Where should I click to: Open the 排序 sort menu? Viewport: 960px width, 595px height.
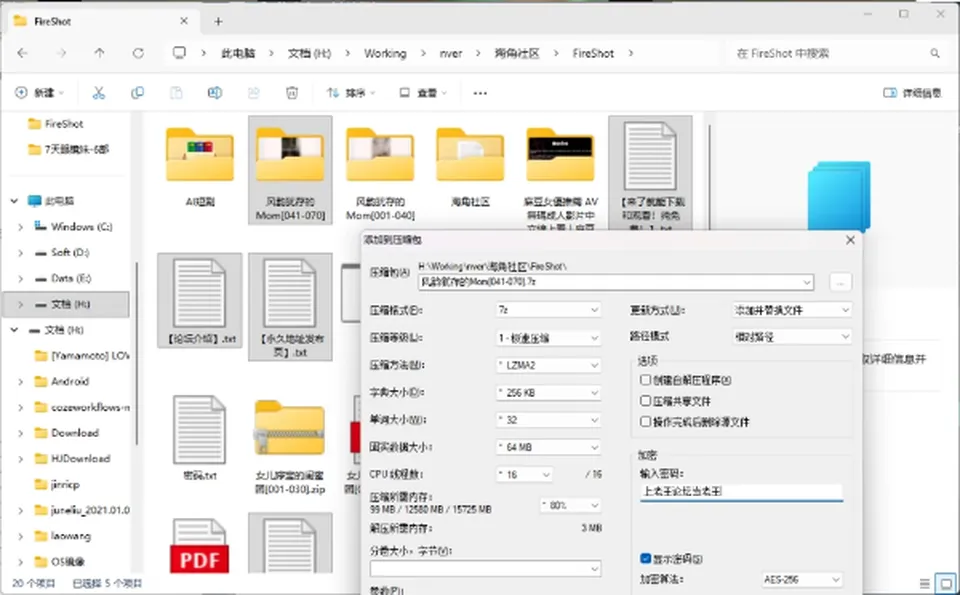351,93
